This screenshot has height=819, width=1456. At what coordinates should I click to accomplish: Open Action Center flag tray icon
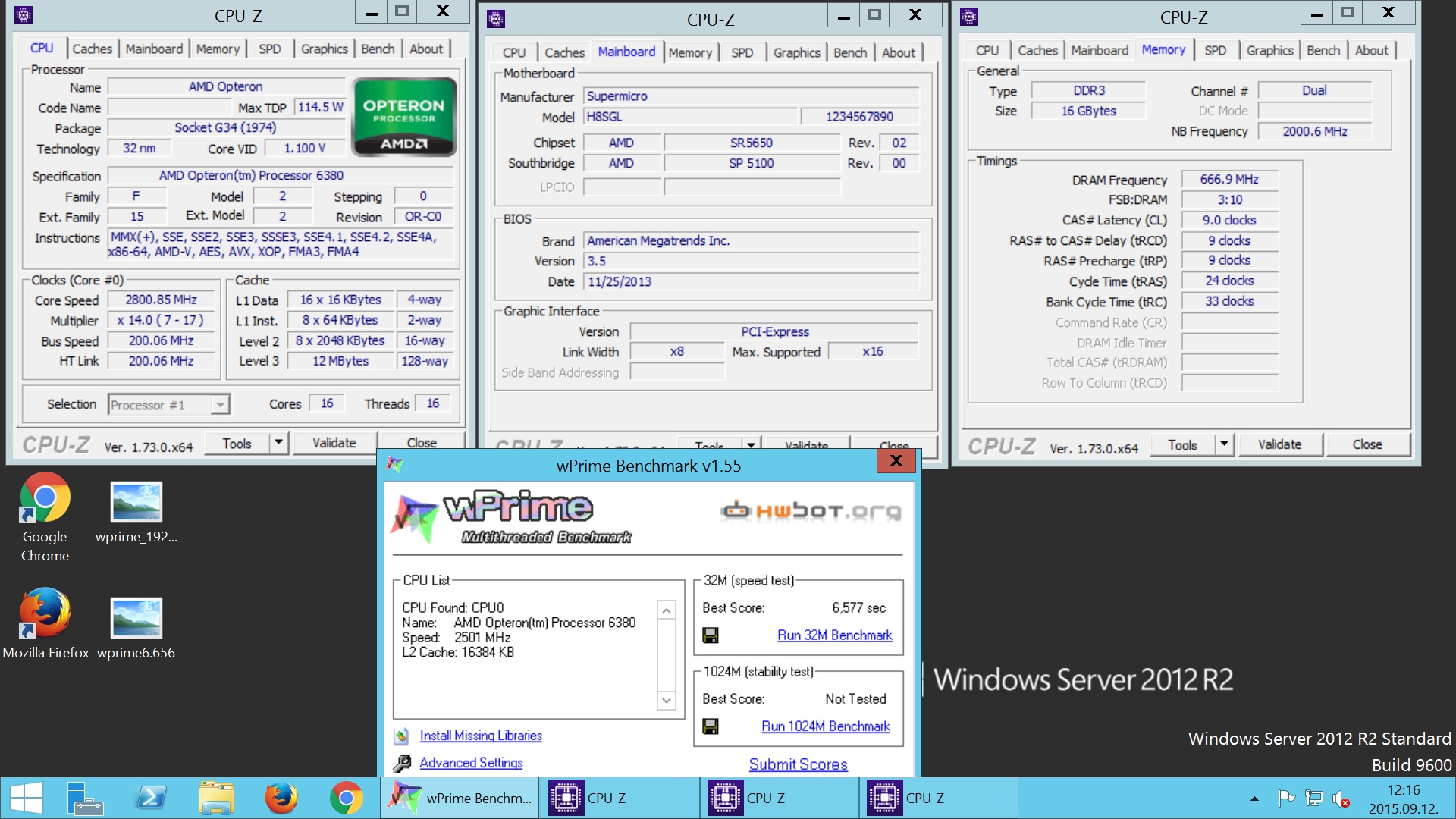click(x=1287, y=799)
